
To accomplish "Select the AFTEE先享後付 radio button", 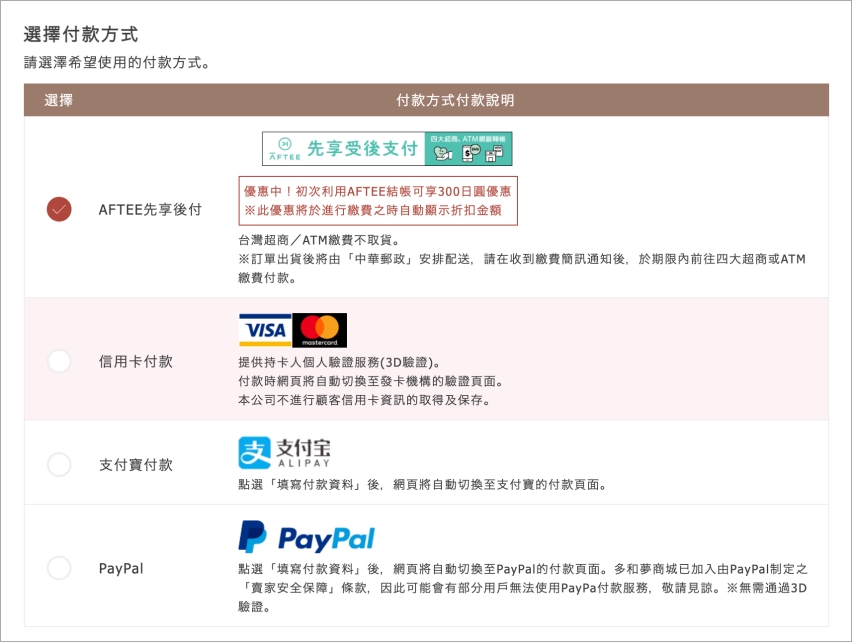I will tap(59, 209).
